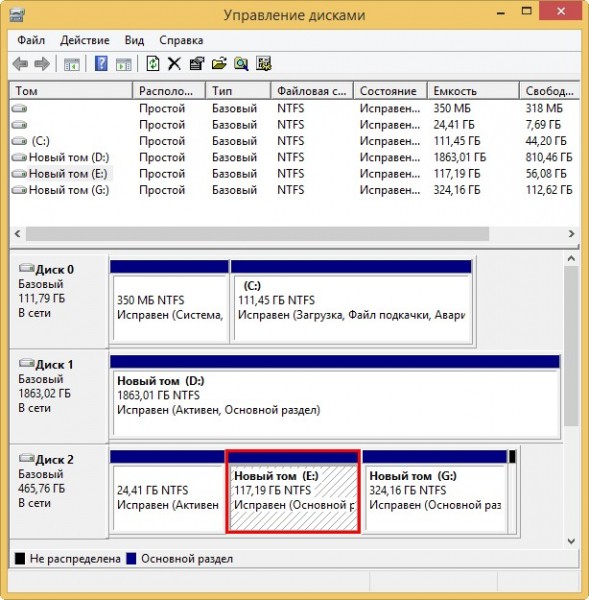Image resolution: width=589 pixels, height=600 pixels.
Task: Select the drive icon of Новый том (G:)
Action: pyautogui.click(x=19, y=190)
